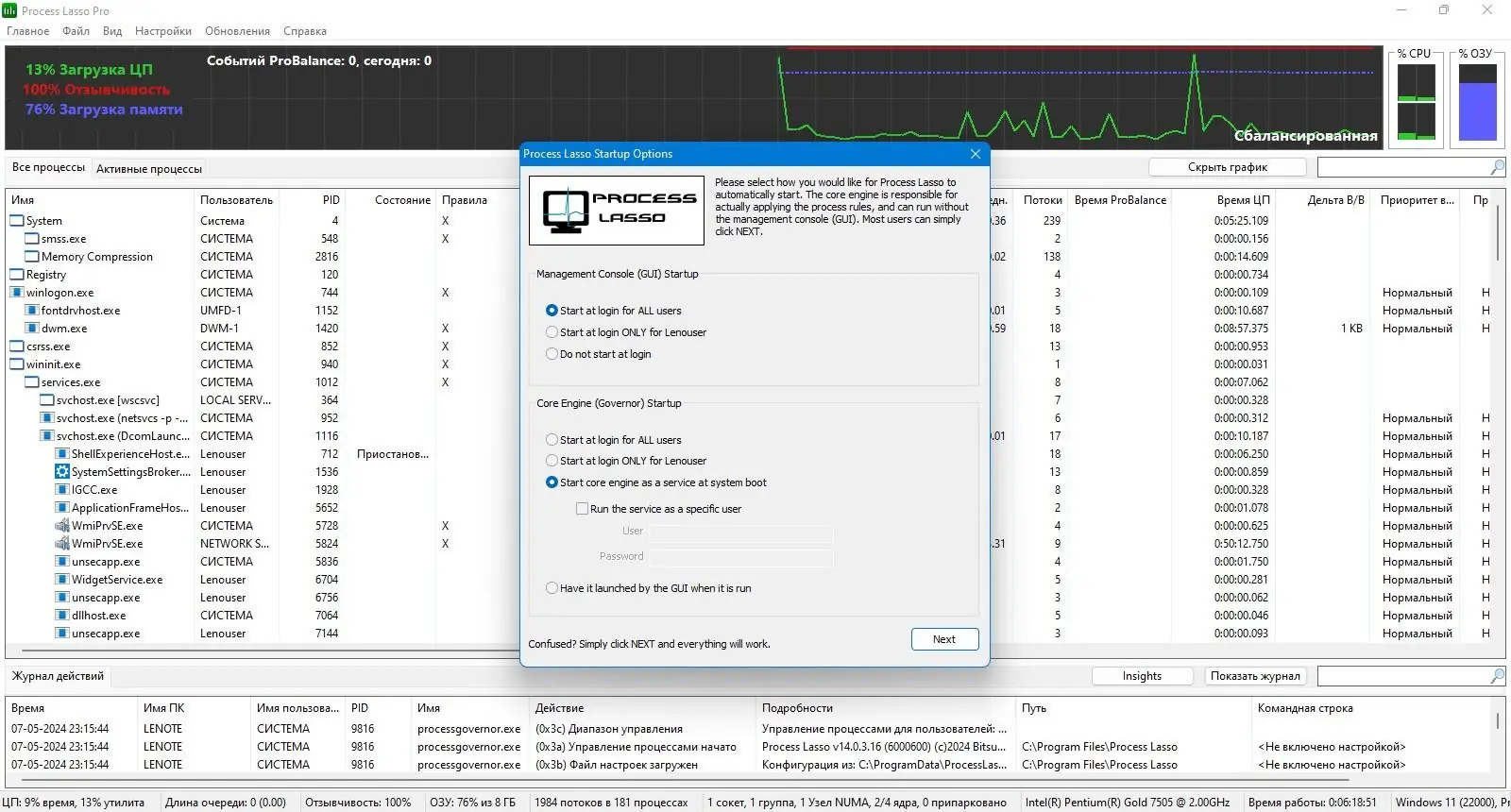
Task: Click the Process Lasso logo in the dialog
Action: (x=617, y=211)
